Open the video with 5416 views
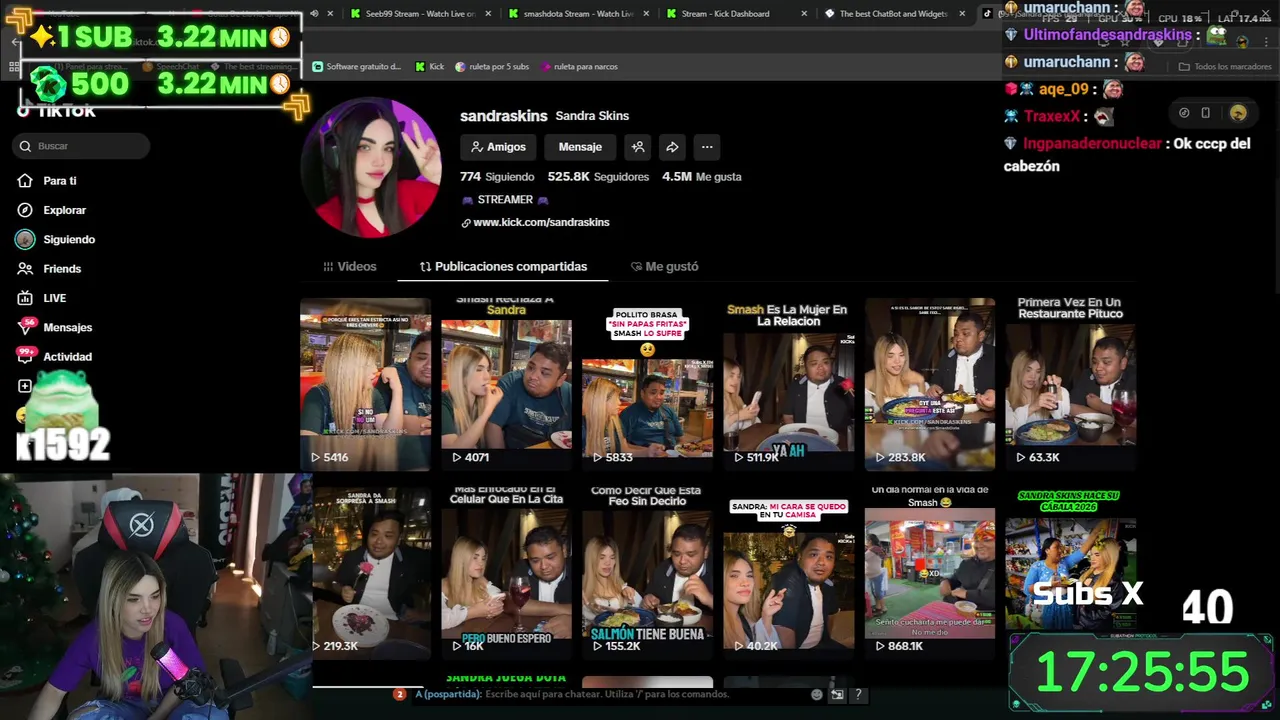The height and width of the screenshot is (720, 1280). pos(365,383)
